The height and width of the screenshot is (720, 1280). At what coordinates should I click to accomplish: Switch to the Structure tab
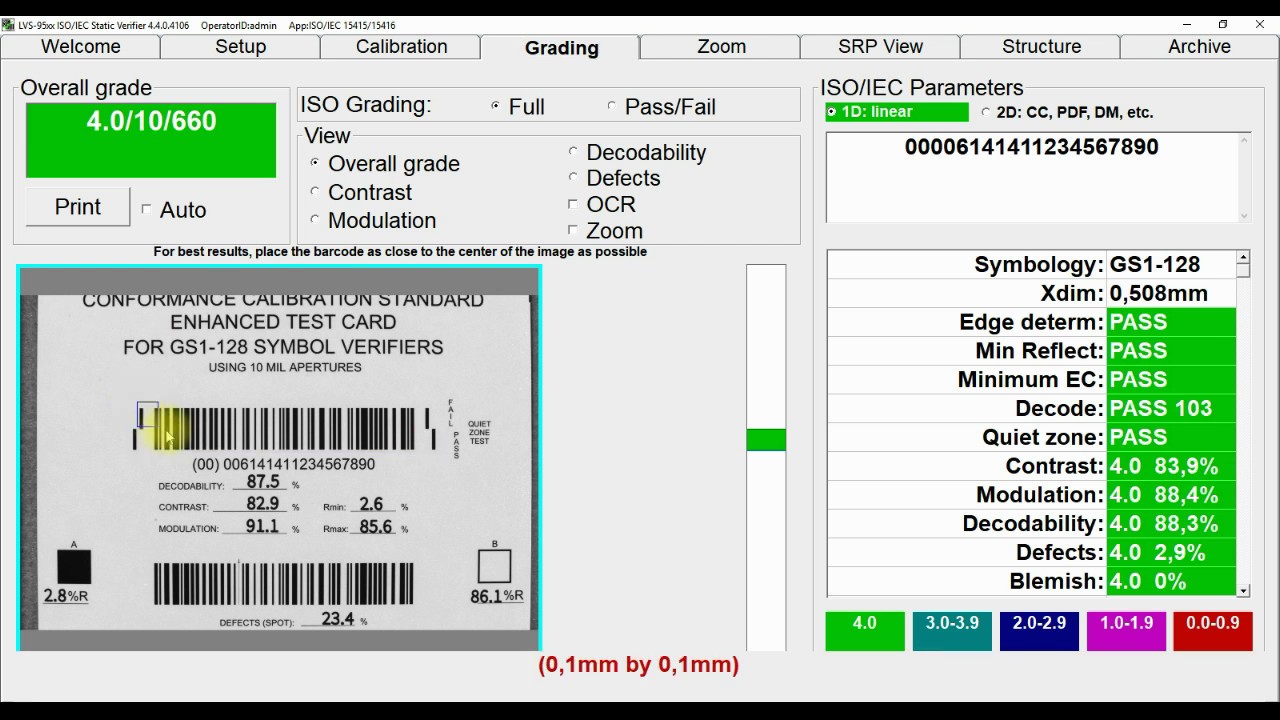1041,47
